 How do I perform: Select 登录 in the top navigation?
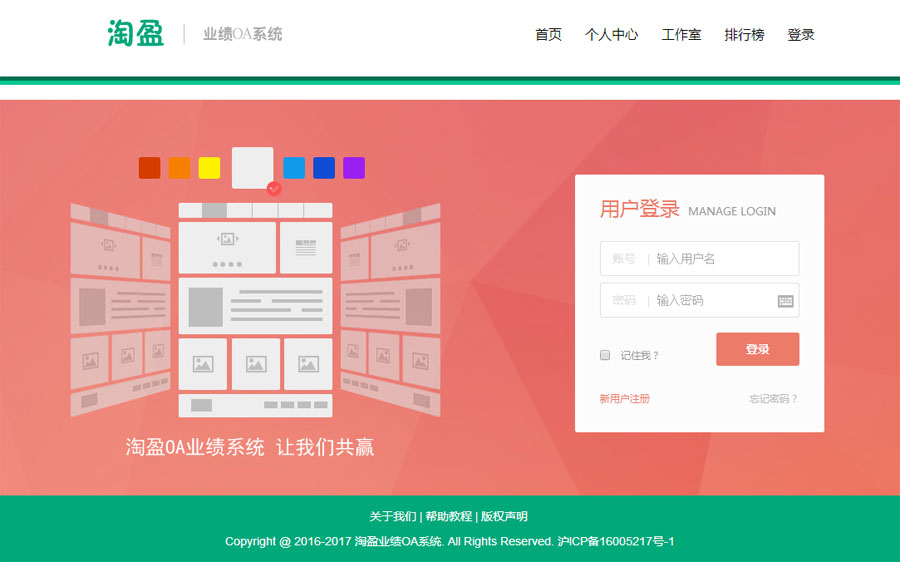pos(801,34)
